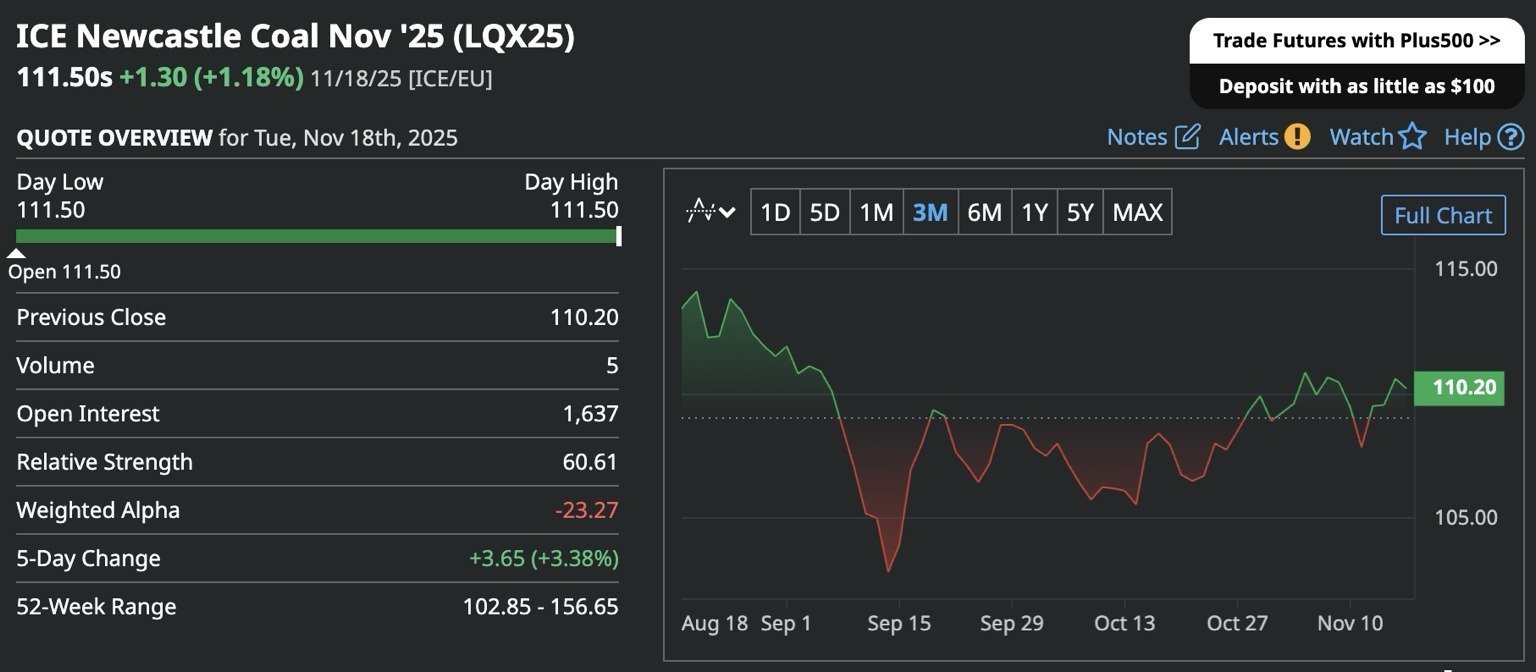Open the Full Chart view
The image size is (1536, 672).
(1442, 215)
